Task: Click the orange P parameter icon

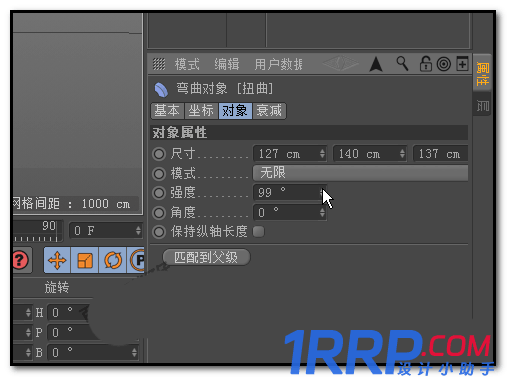Action: pyautogui.click(x=137, y=260)
